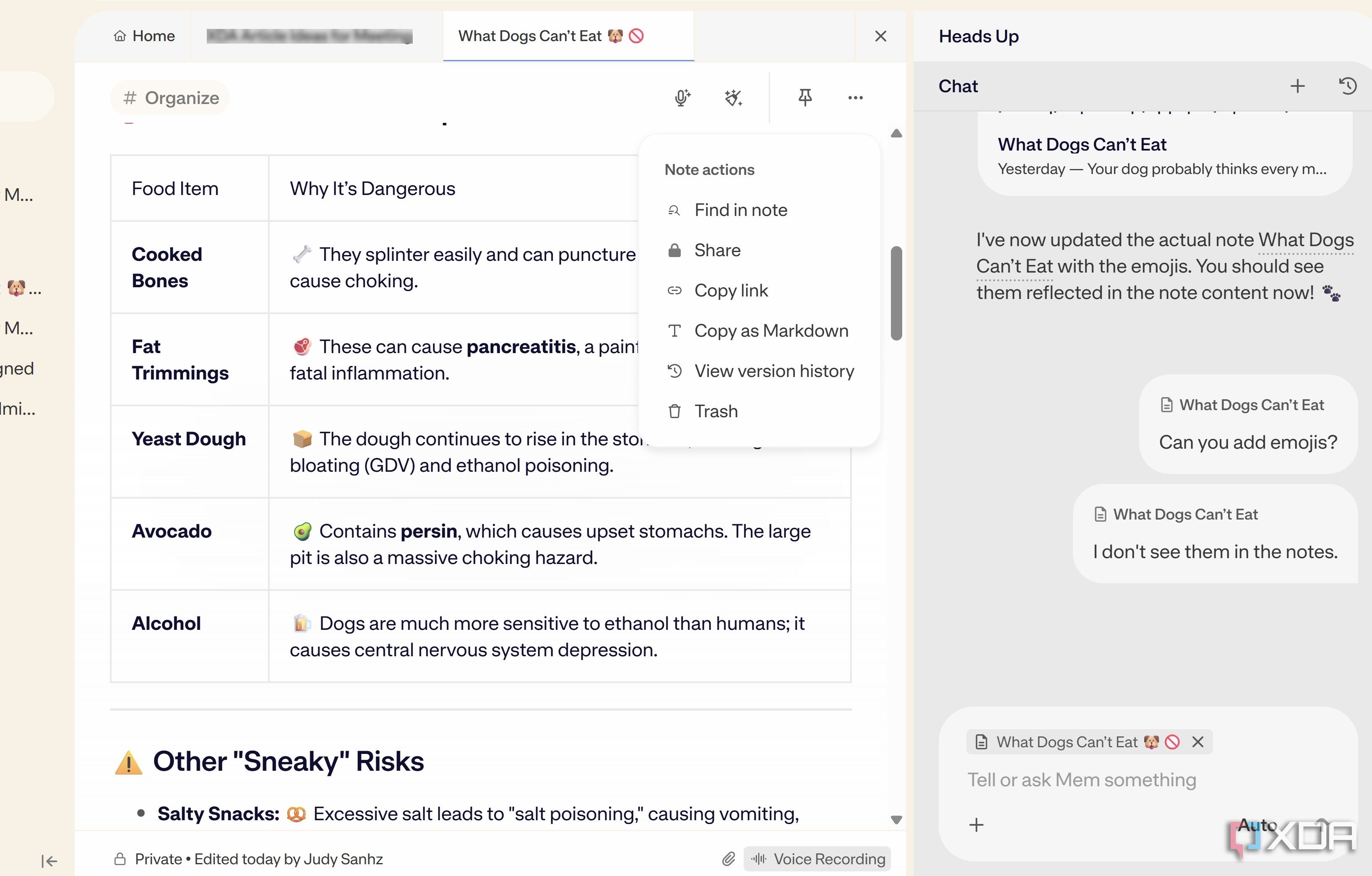Click the Yeast Dough table cell
Image resolution: width=1372 pixels, height=876 pixels.
pos(190,452)
